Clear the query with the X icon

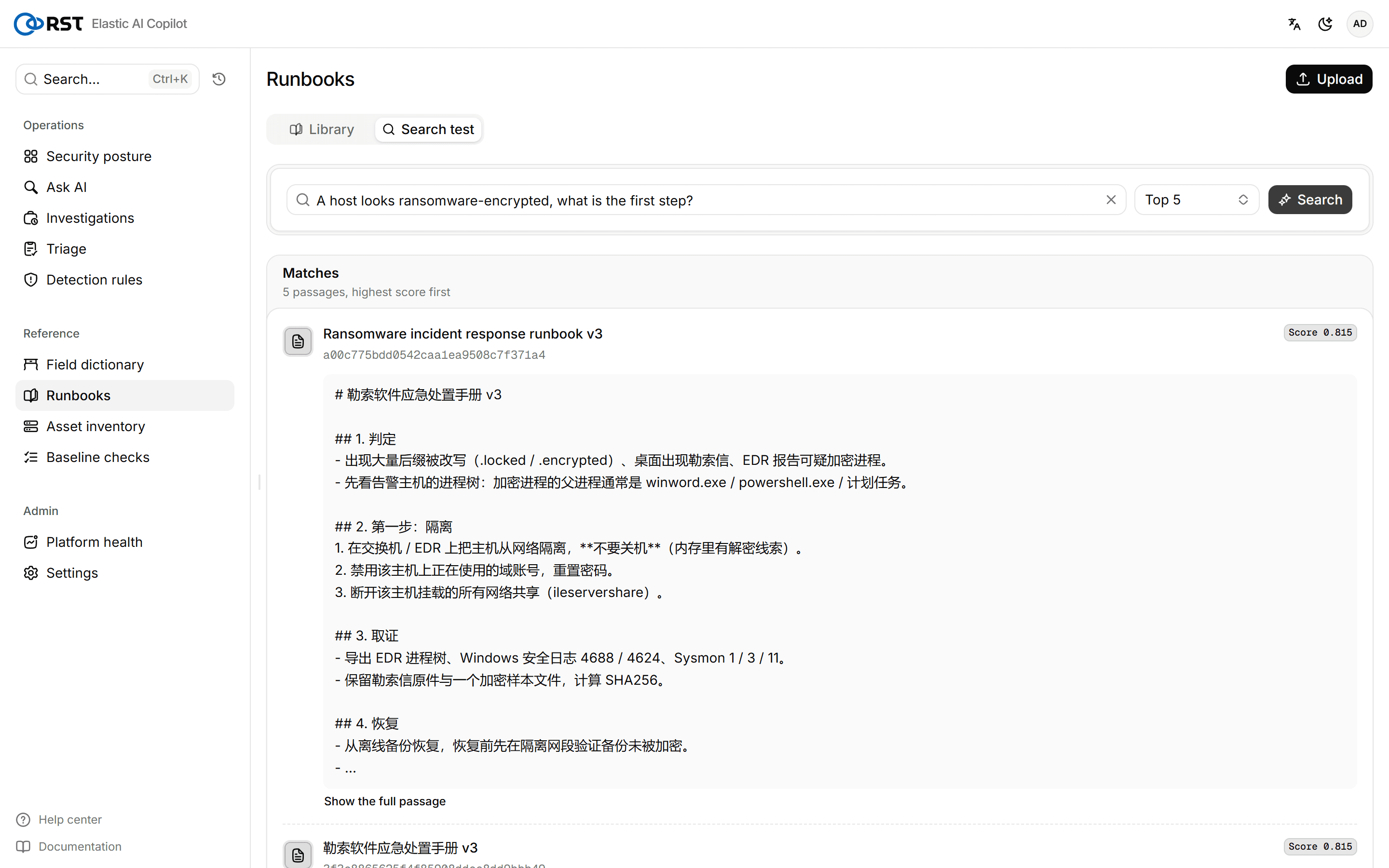pos(1111,200)
